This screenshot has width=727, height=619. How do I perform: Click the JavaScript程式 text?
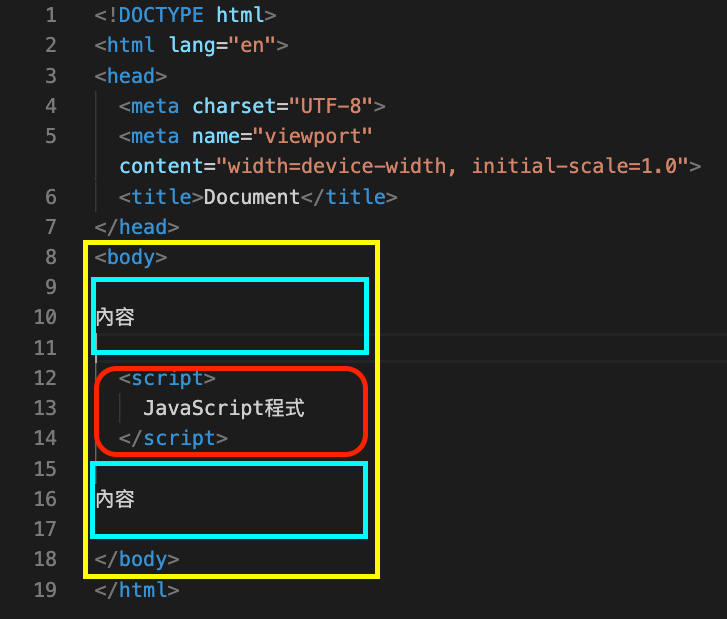[224, 408]
